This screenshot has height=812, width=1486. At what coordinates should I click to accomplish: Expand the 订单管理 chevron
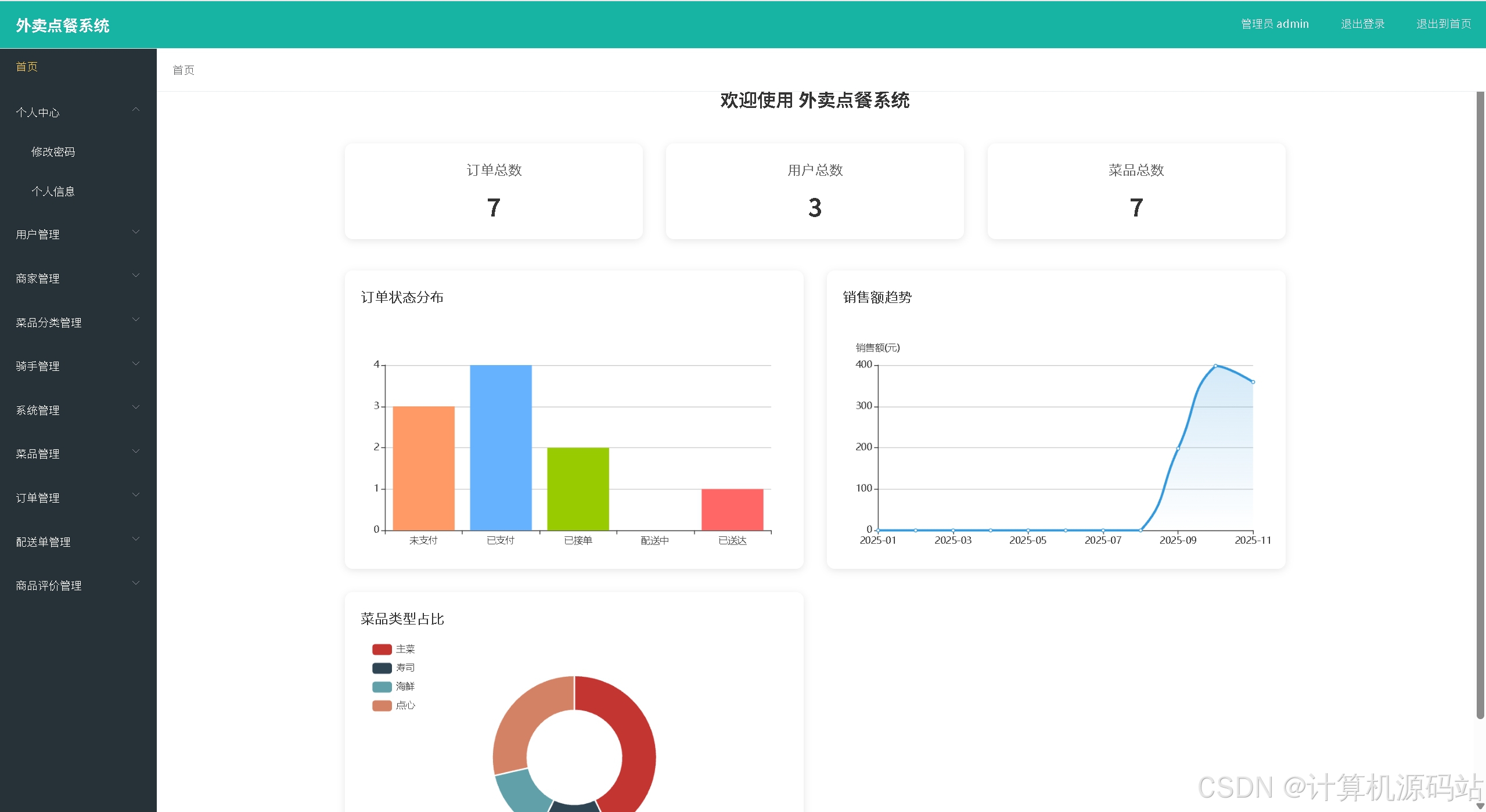[x=136, y=495]
